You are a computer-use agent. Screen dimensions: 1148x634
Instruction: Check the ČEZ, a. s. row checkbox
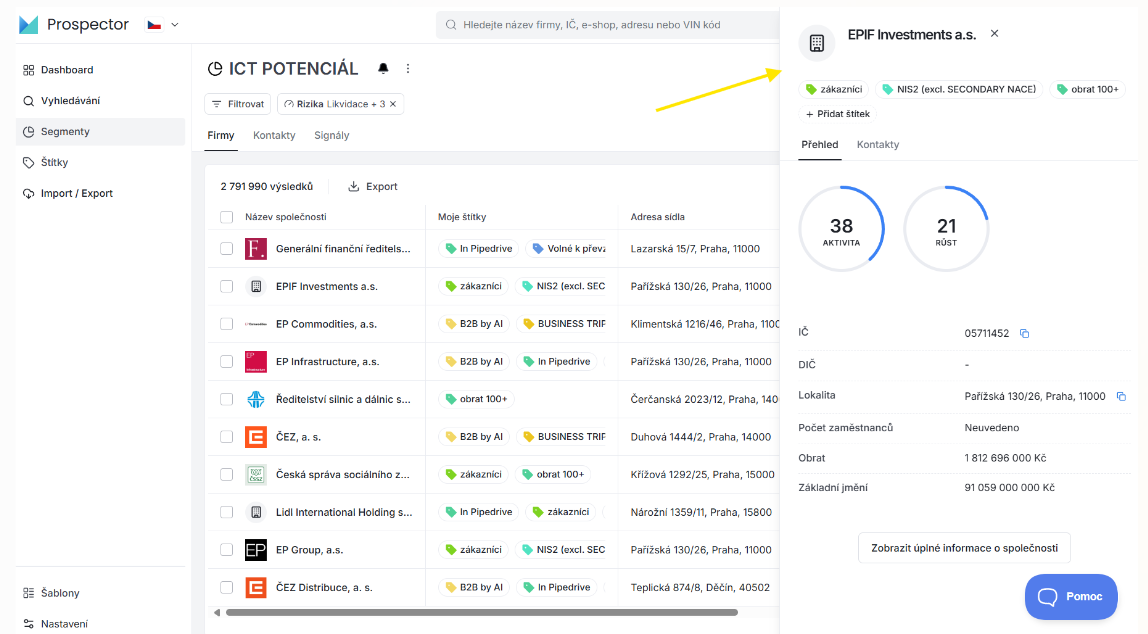[x=227, y=437]
